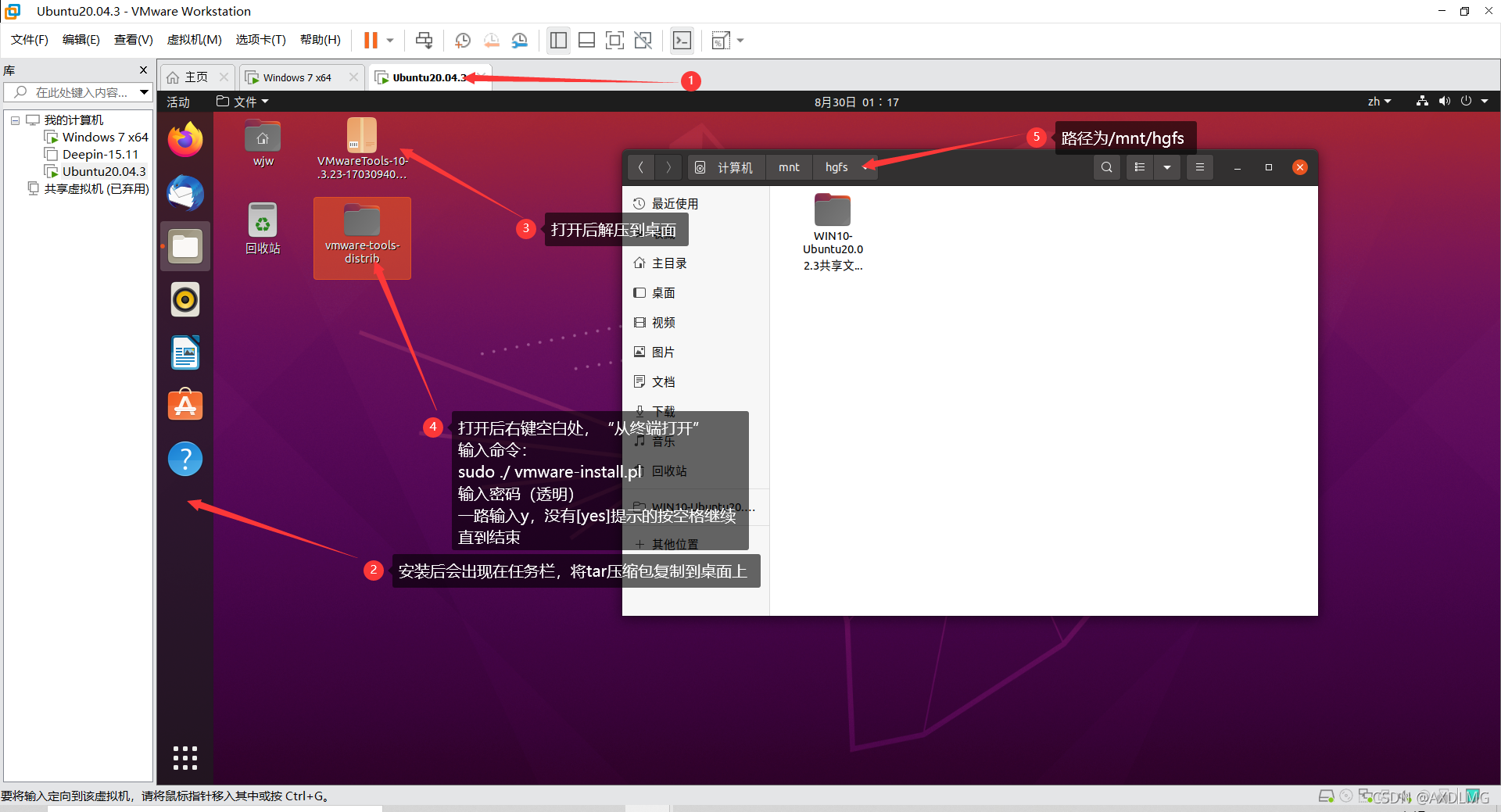Toggle list view in Files window
This screenshot has width=1501, height=812.
(x=1140, y=167)
